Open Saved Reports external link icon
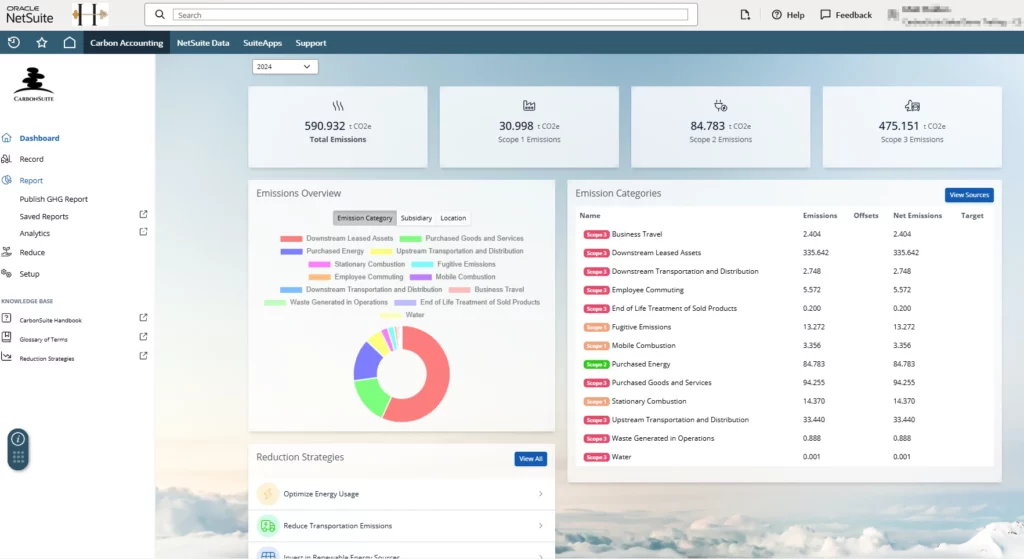This screenshot has height=559, width=1024. point(143,214)
